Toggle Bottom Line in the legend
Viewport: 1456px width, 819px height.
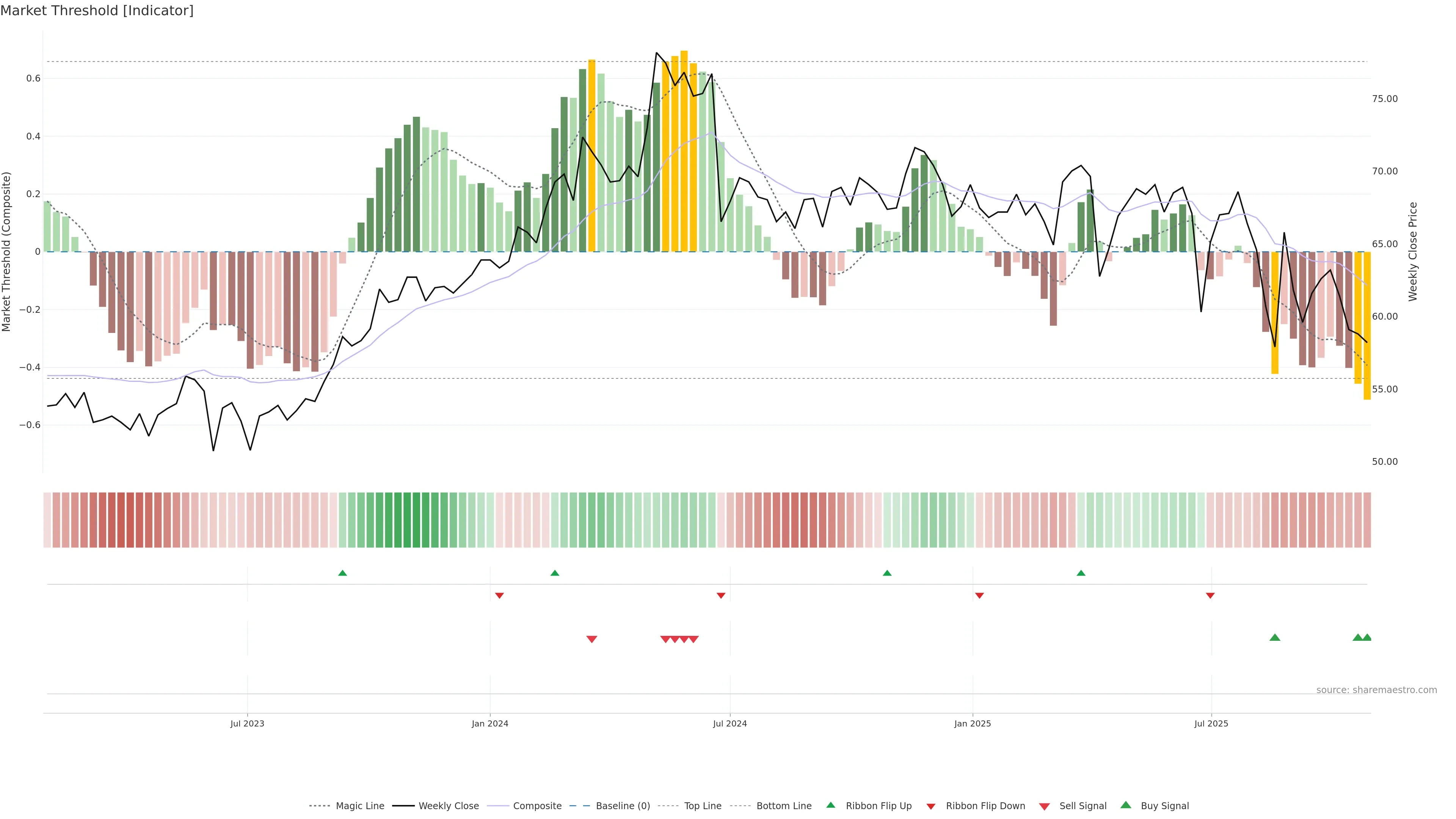pyautogui.click(x=783, y=806)
